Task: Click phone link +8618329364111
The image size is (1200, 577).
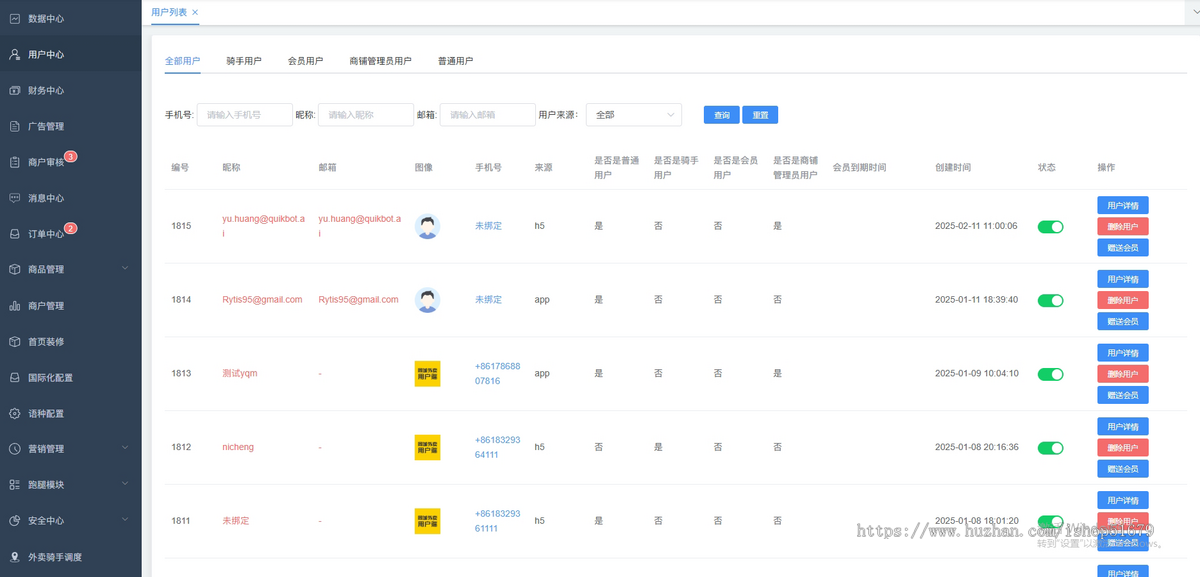Action: [x=498, y=447]
